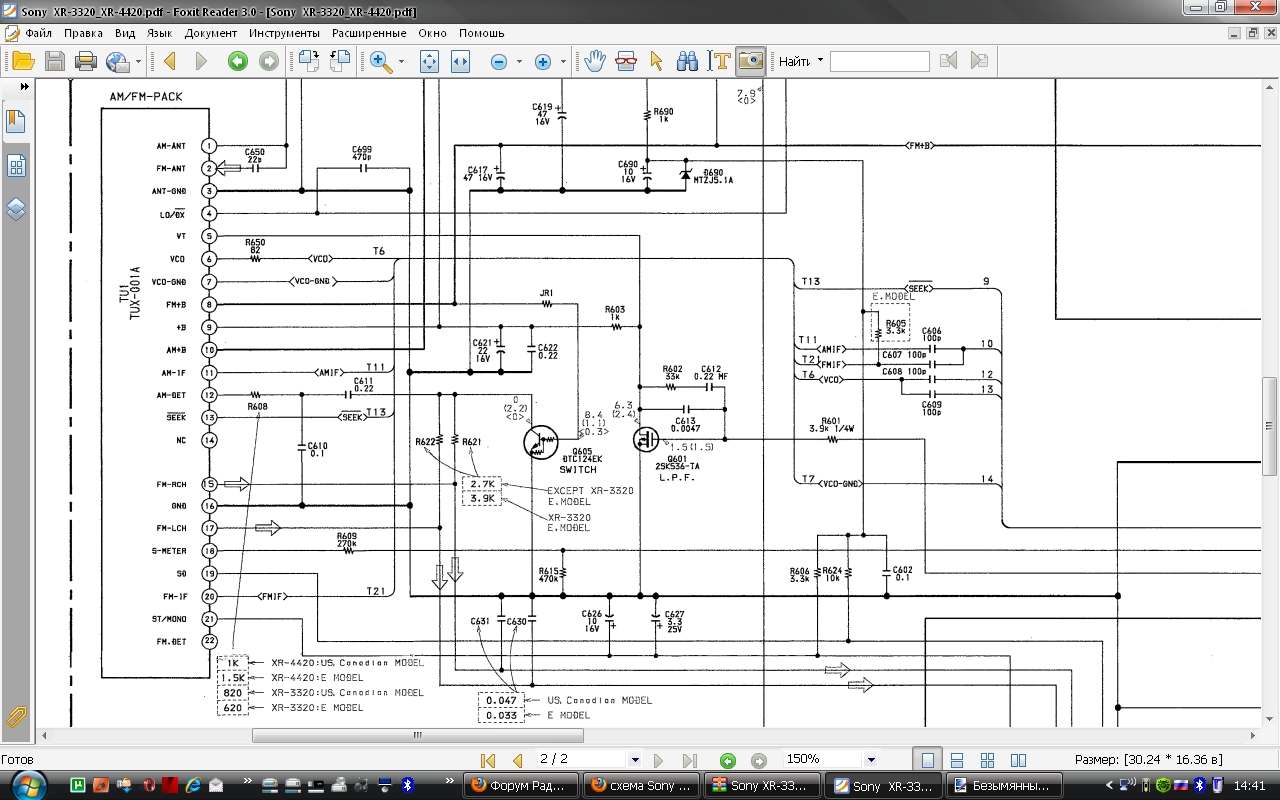The image size is (1280, 800).
Task: Open the Bookmarks panel icon in sidebar
Action: pyautogui.click(x=16, y=122)
